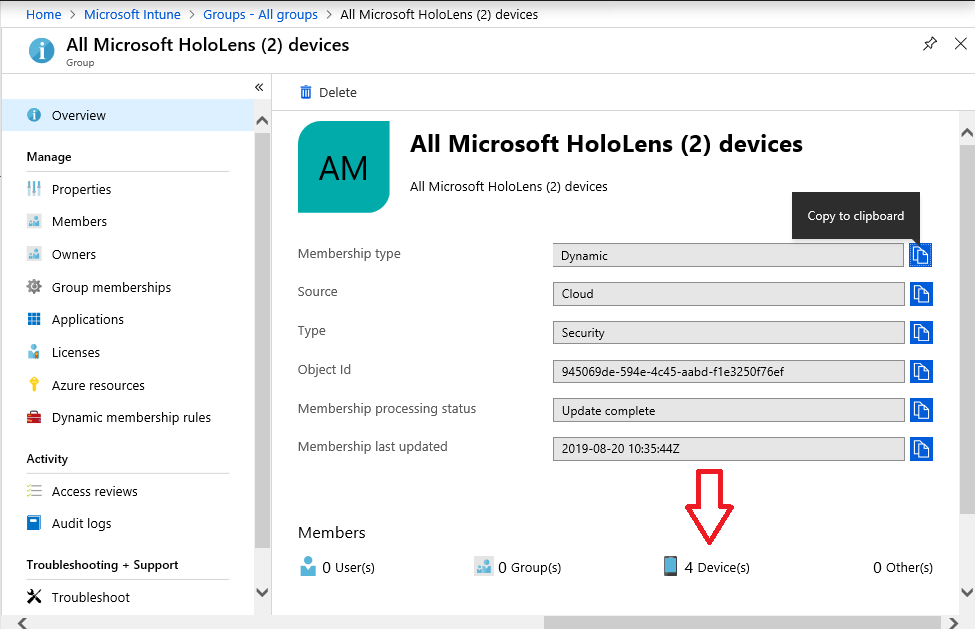Click sidebar scrollbar down arrow
975x629 pixels.
pyautogui.click(x=262, y=592)
